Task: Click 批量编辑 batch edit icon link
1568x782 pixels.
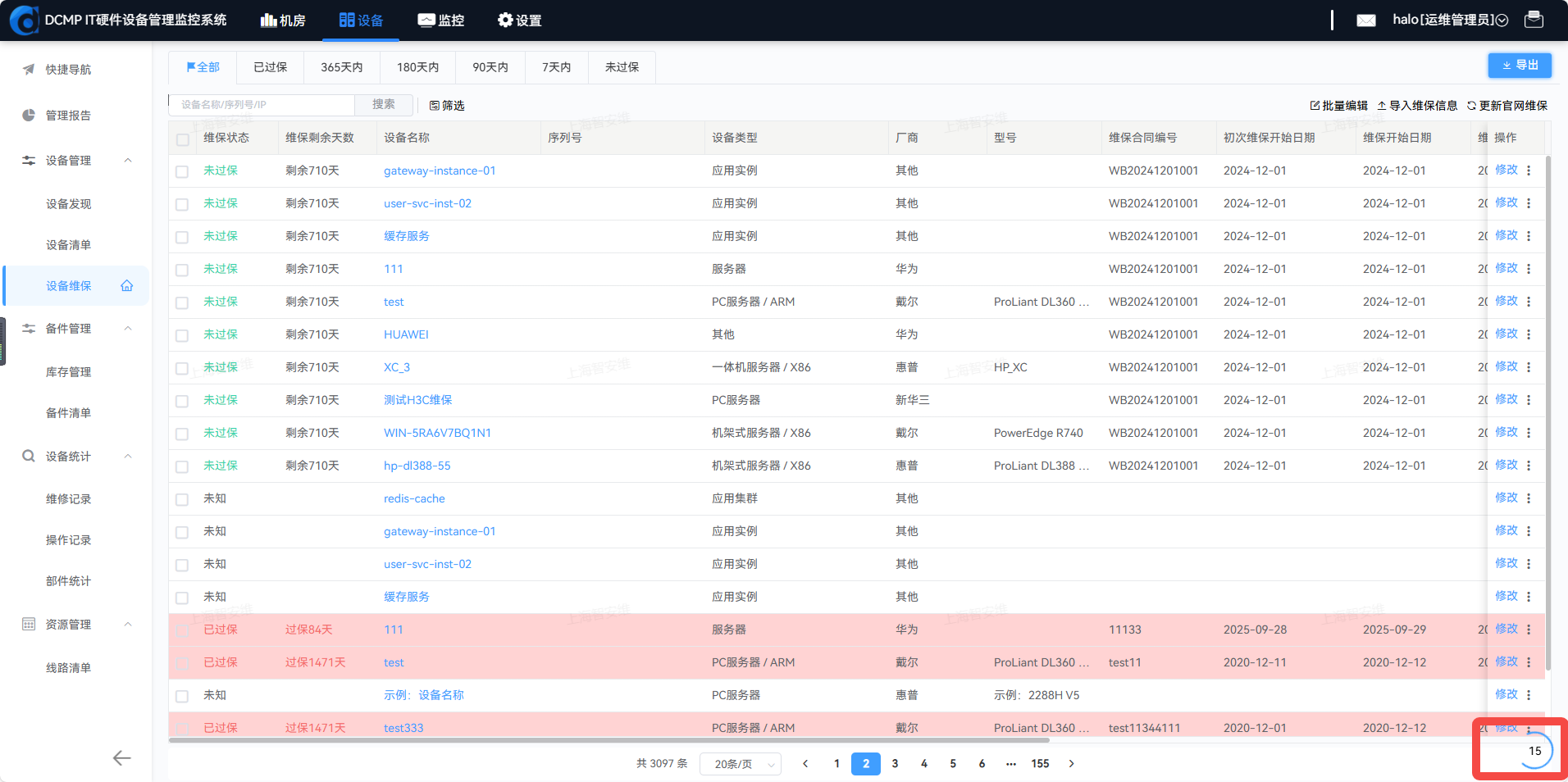Action: point(1339,106)
